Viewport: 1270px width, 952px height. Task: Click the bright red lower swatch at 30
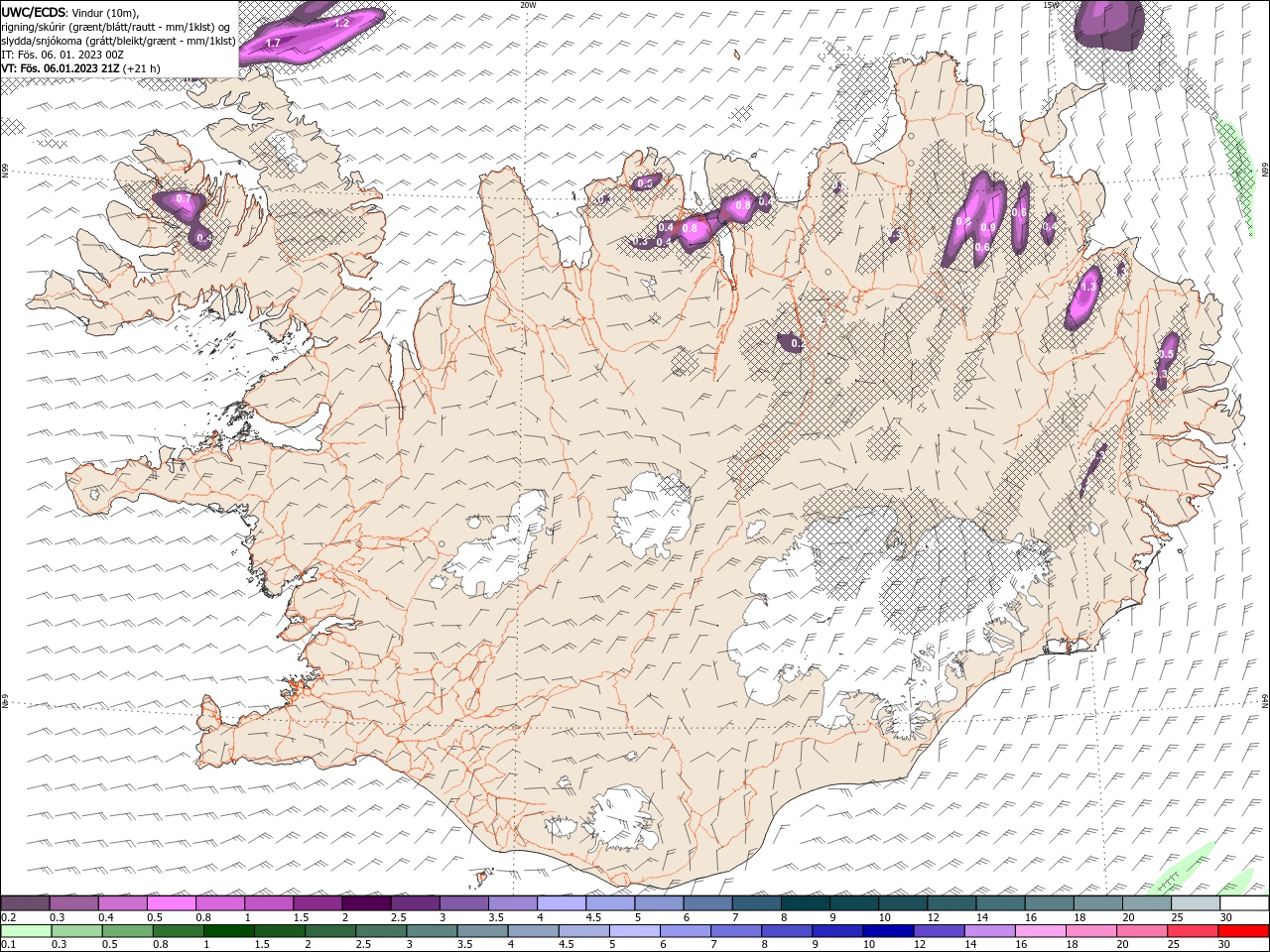(x=1242, y=931)
